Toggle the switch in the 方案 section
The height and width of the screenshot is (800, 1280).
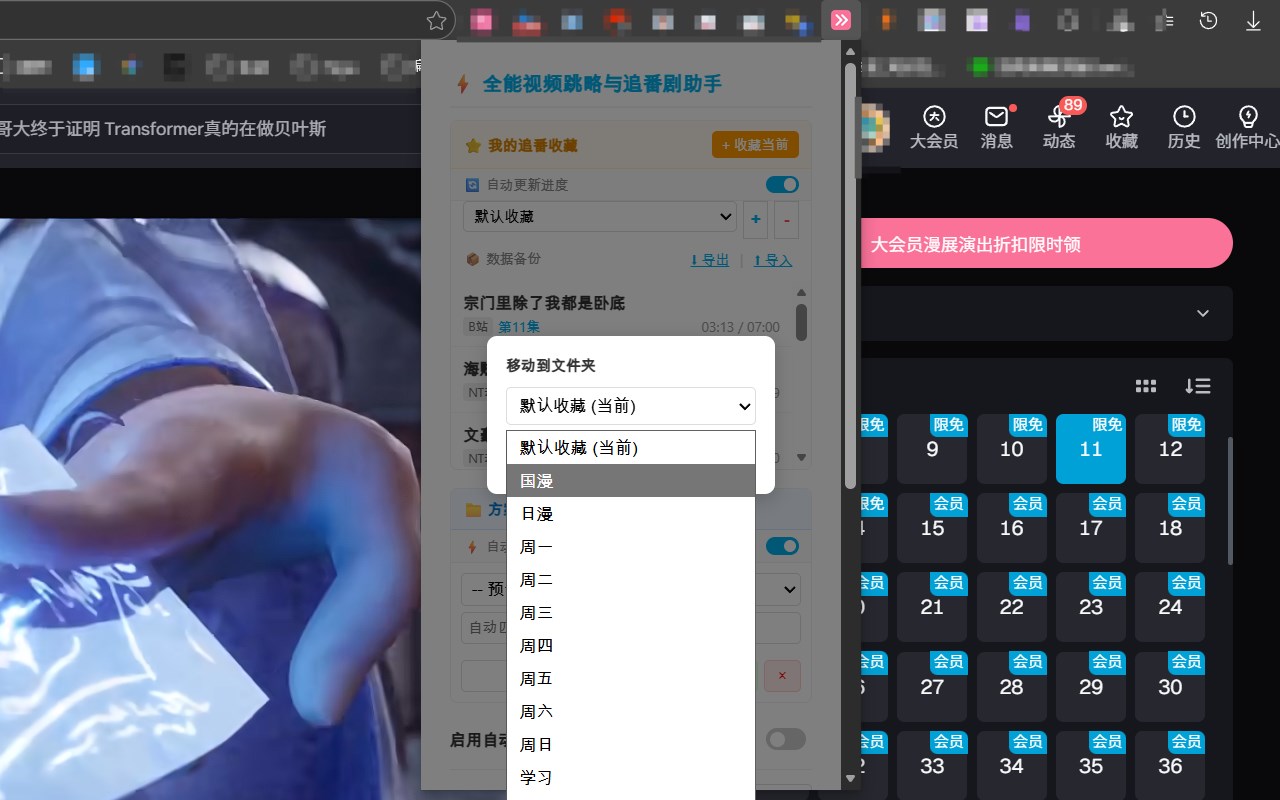782,546
